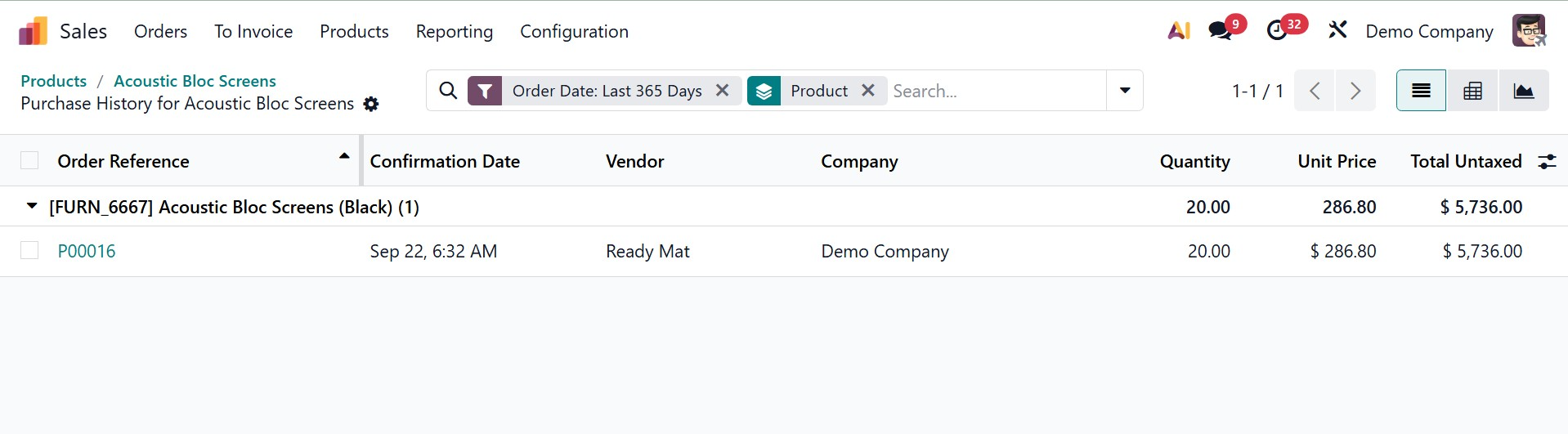Open the AI assistant icon

pyautogui.click(x=1178, y=31)
